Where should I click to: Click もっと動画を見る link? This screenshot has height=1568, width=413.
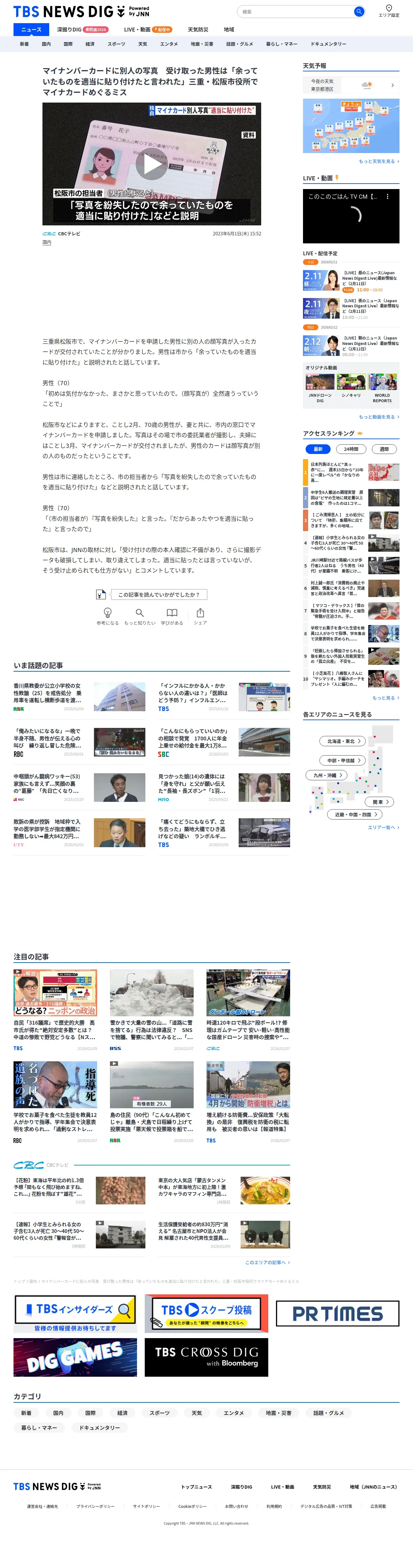[379, 417]
